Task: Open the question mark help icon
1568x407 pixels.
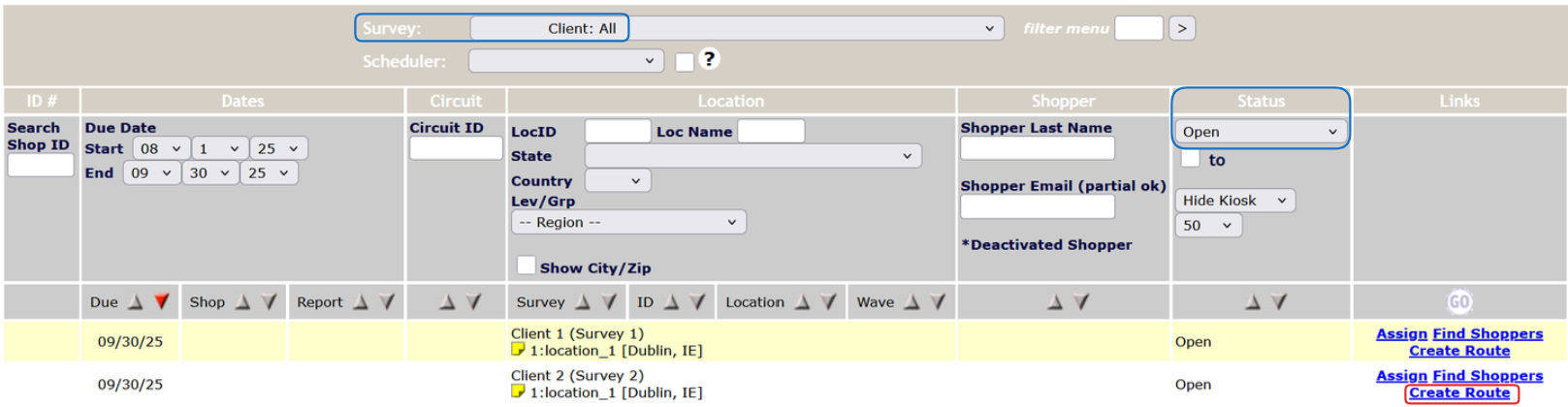Action: [x=710, y=59]
